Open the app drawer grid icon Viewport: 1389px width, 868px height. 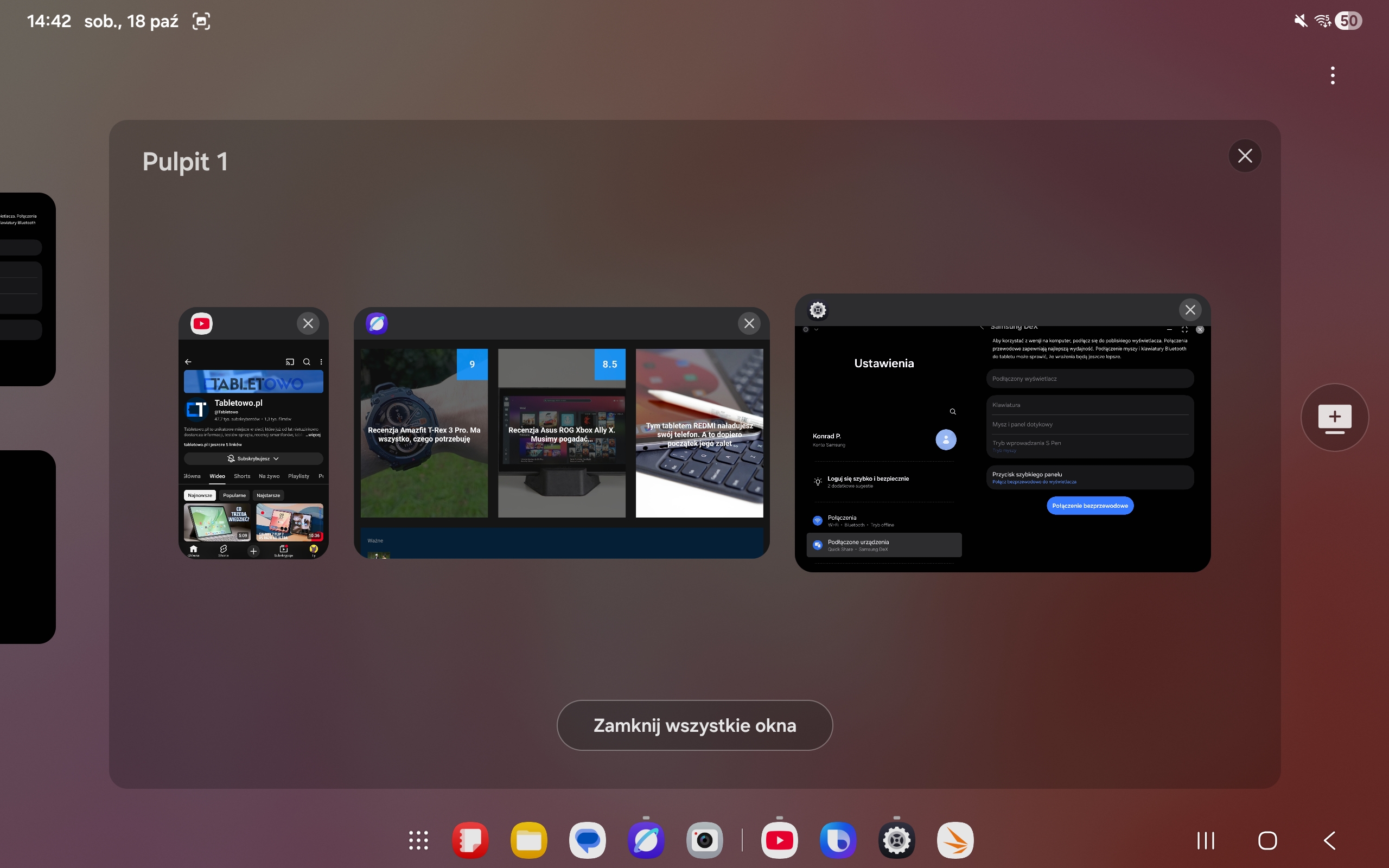(x=418, y=840)
